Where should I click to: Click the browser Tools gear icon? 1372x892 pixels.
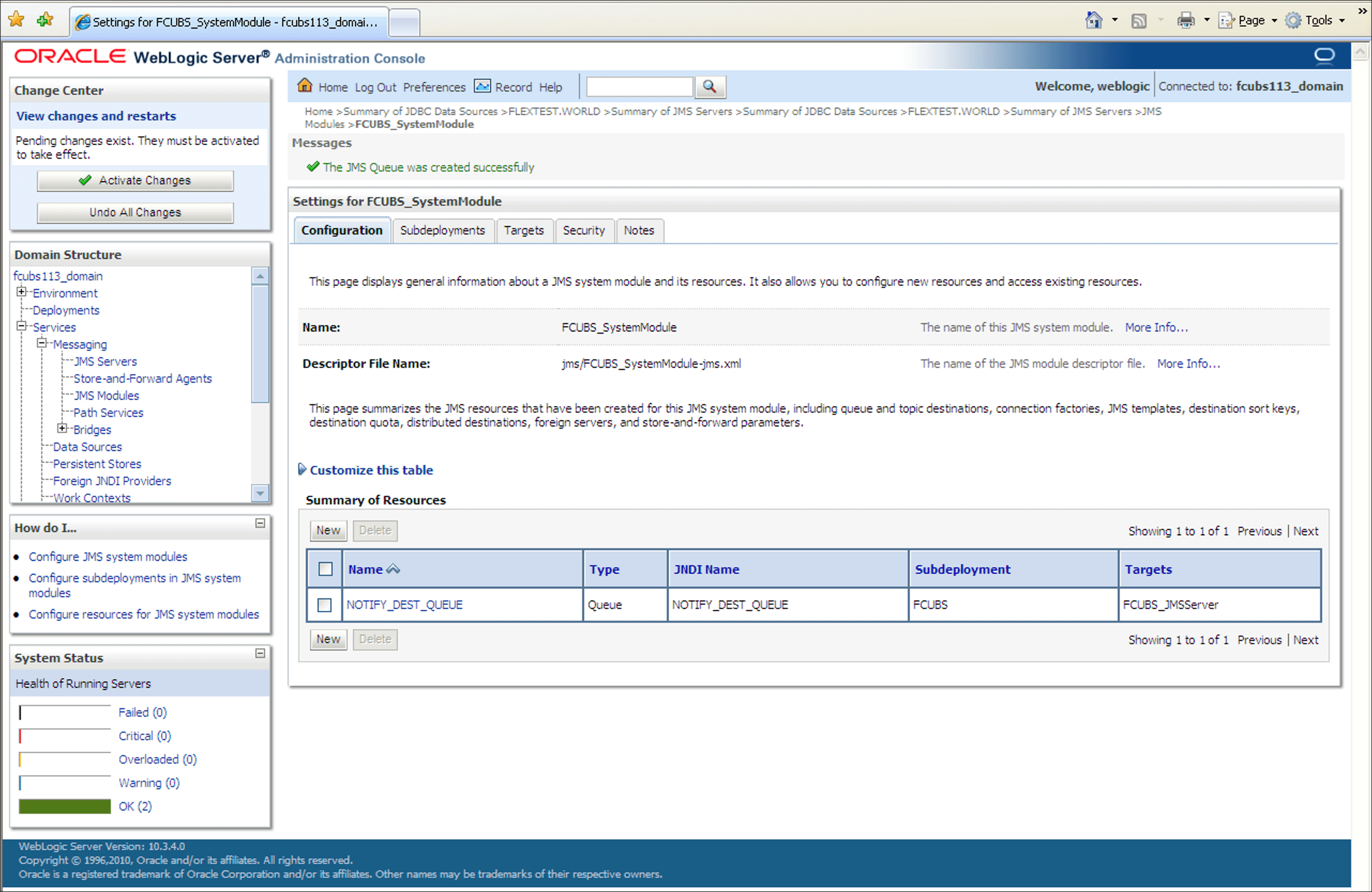pyautogui.click(x=1294, y=21)
